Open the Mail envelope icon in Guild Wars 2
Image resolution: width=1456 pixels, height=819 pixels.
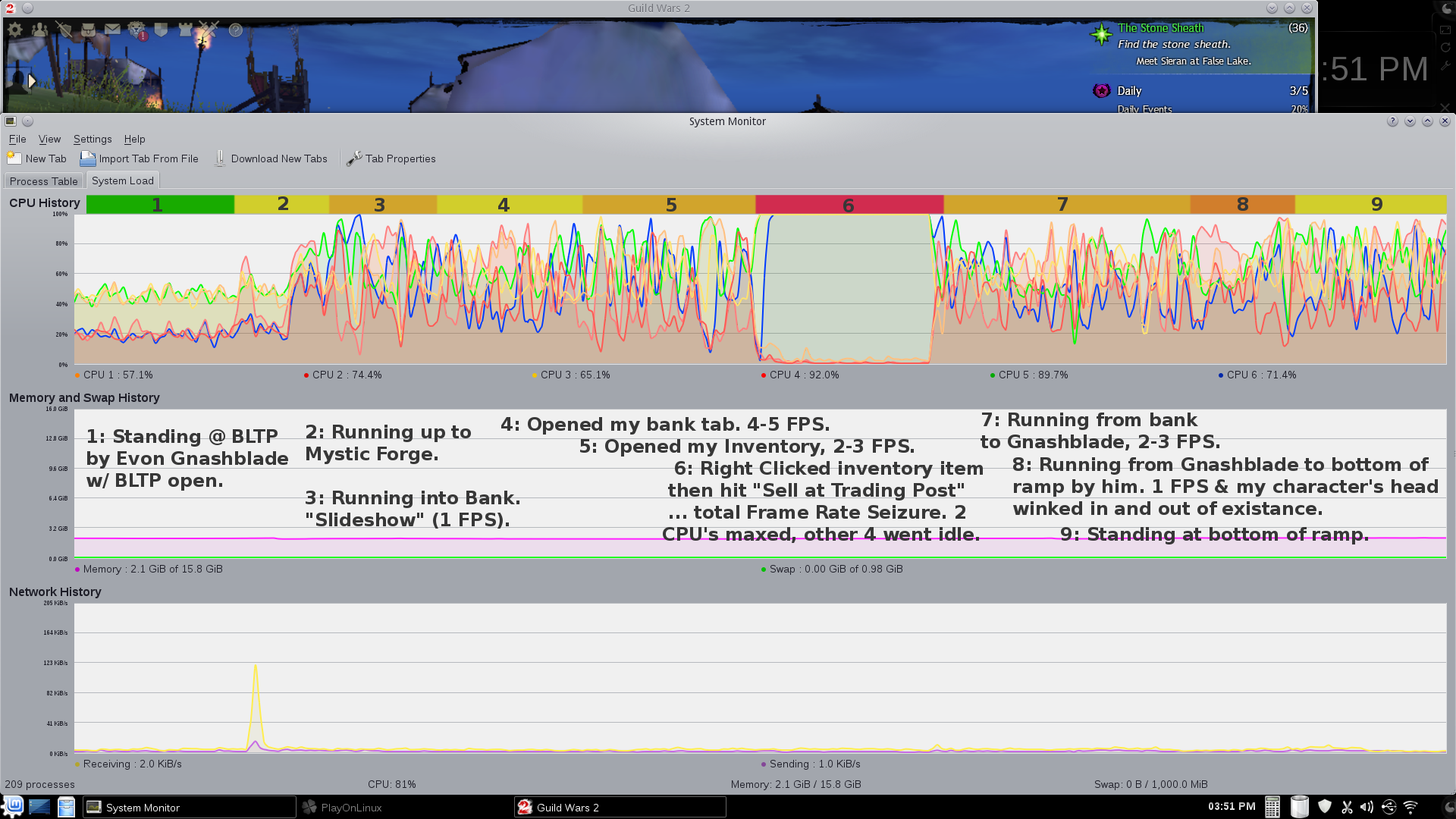pos(112,30)
